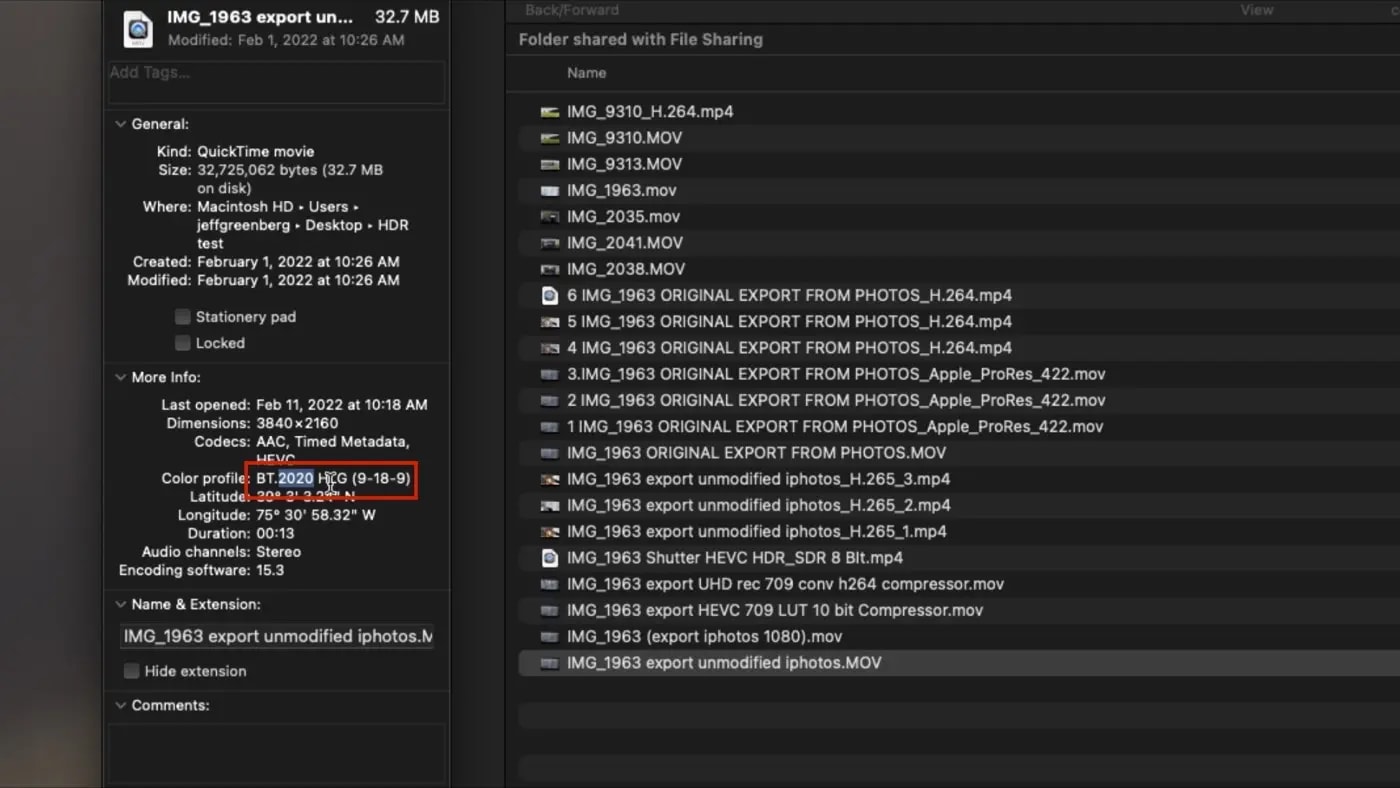Screen dimensions: 1400x788
Task: Select the icon next to IMG_1963.mov
Action: (x=549, y=190)
